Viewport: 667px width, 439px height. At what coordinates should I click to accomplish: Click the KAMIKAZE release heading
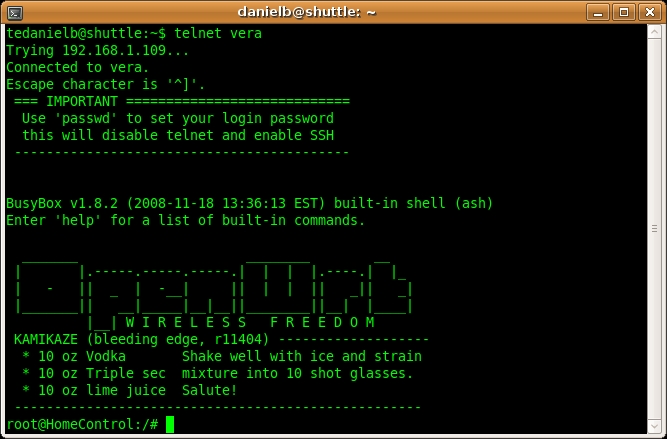[142, 339]
